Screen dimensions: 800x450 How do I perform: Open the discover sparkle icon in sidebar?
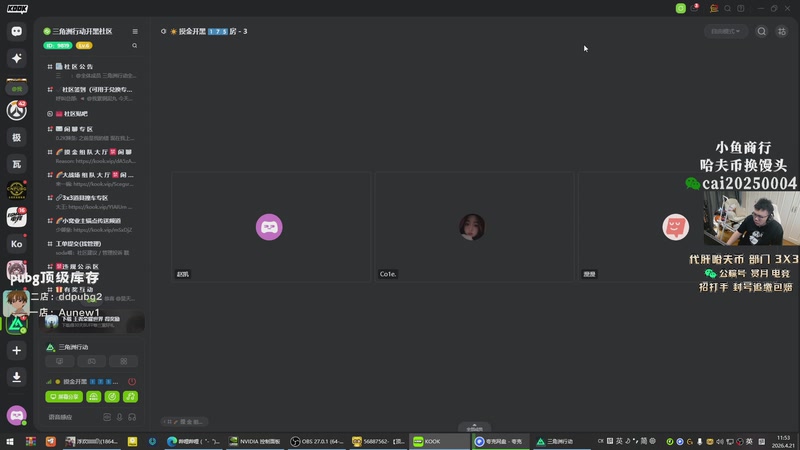pyautogui.click(x=16, y=58)
